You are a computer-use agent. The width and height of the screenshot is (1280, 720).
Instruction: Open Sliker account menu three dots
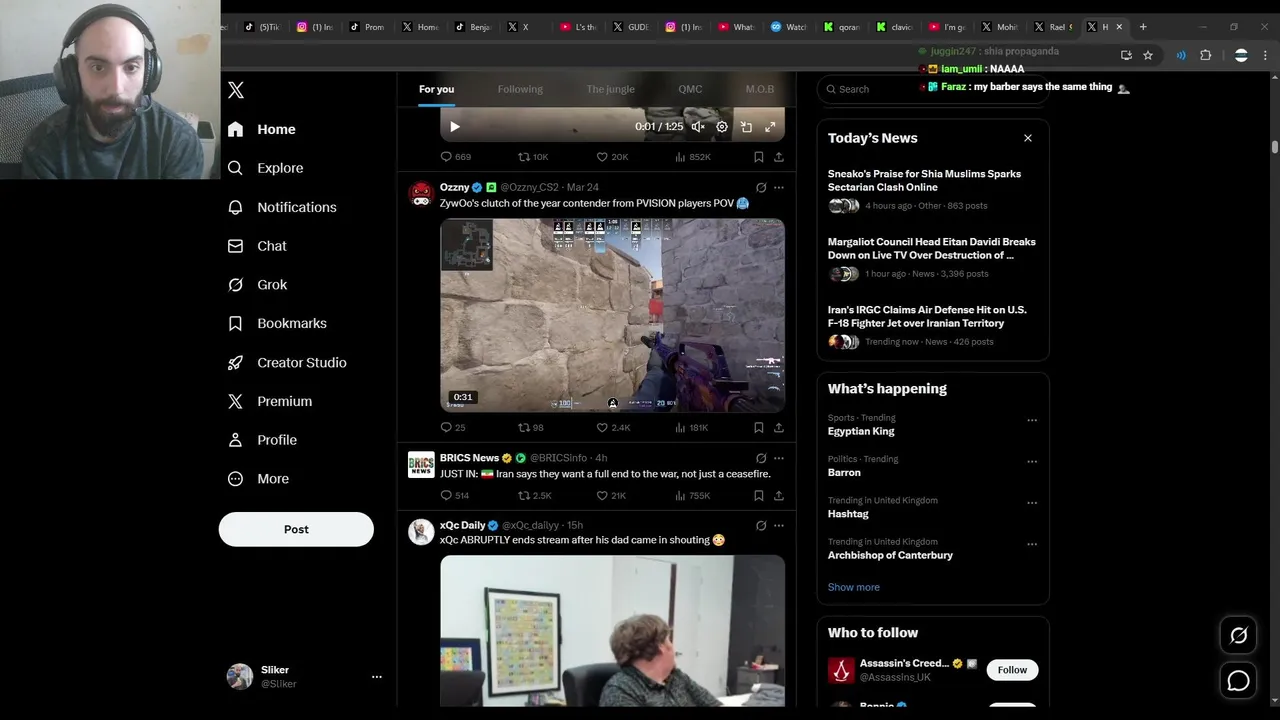[x=377, y=677]
